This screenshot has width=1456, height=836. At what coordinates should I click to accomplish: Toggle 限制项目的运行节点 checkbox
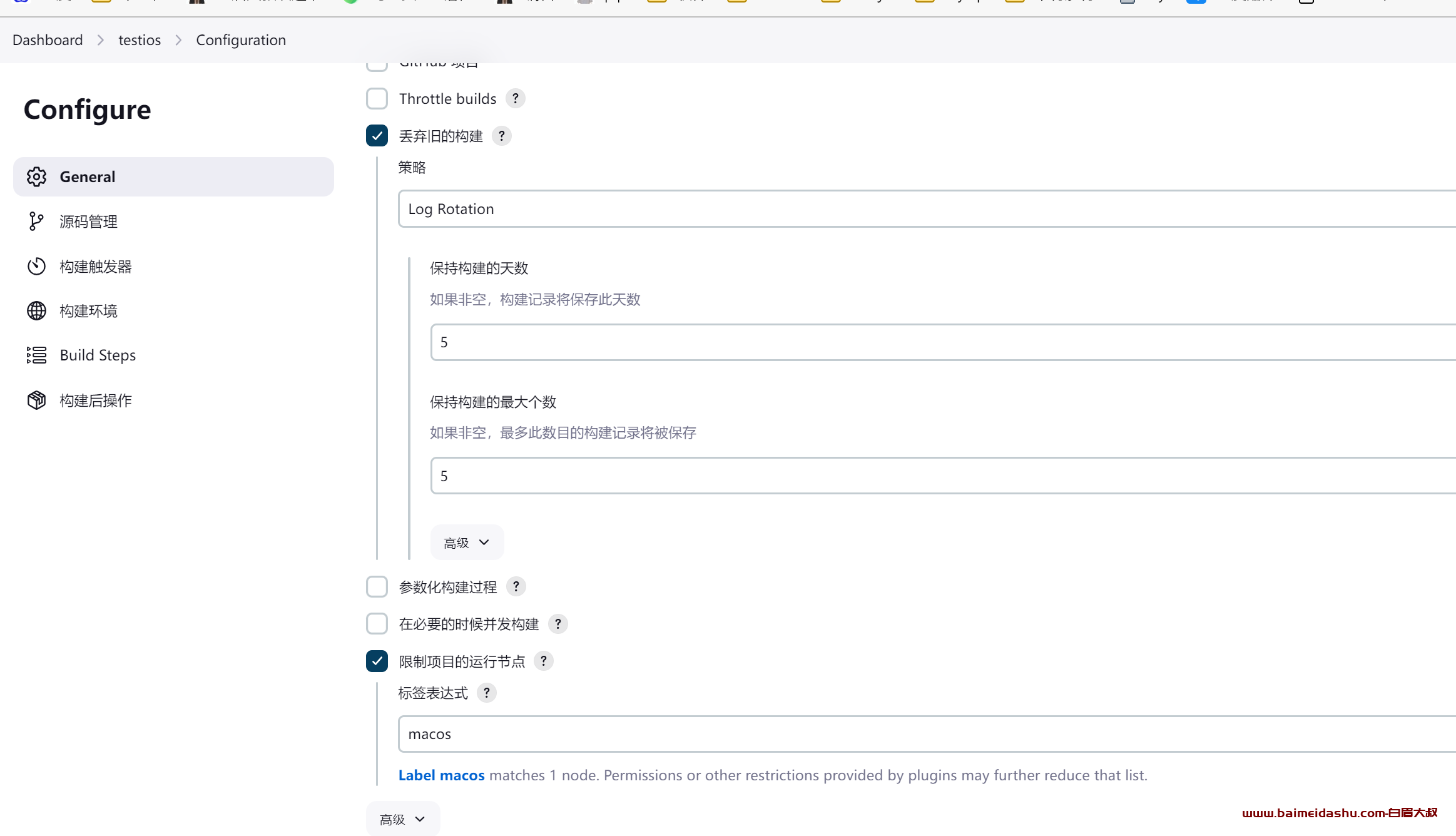377,661
